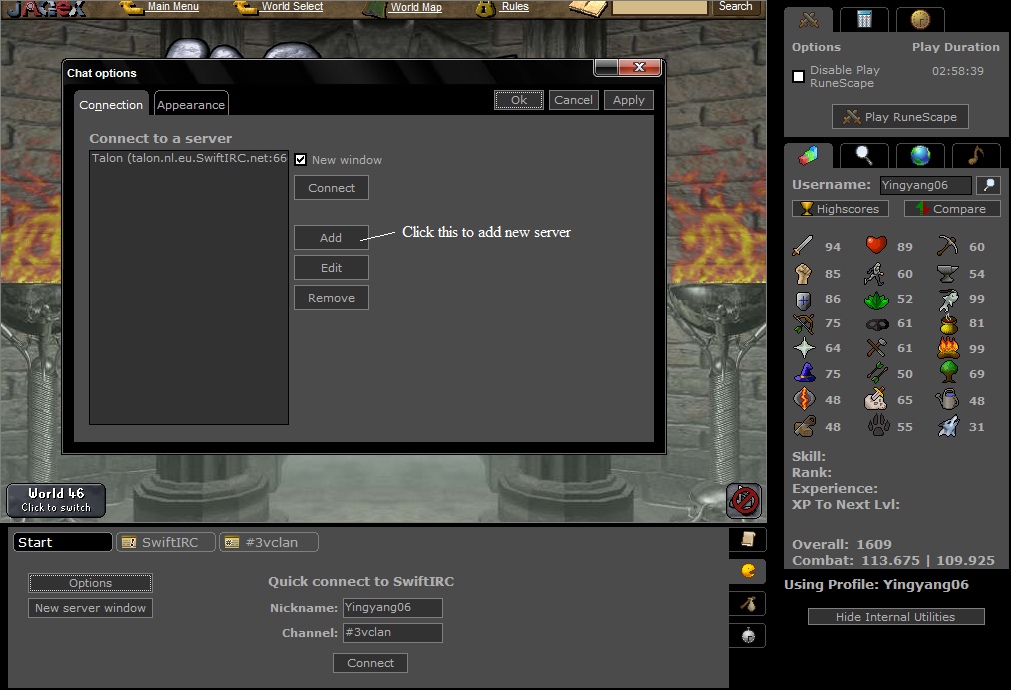Click the Channel input field

(x=393, y=633)
